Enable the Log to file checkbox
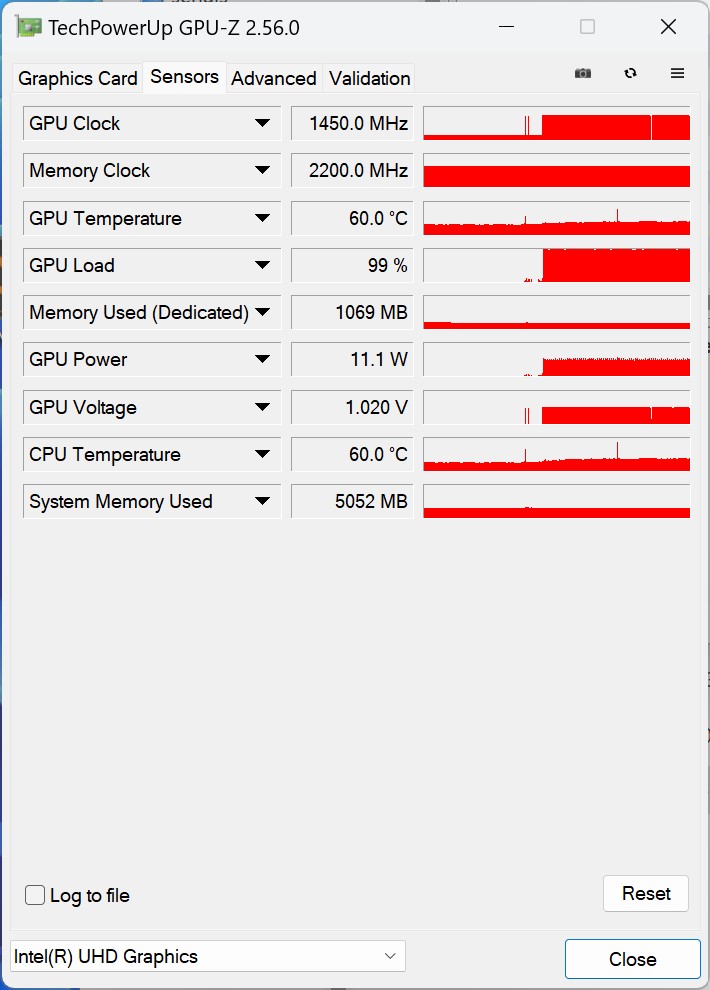Screen dimensions: 710x990 pos(35,895)
